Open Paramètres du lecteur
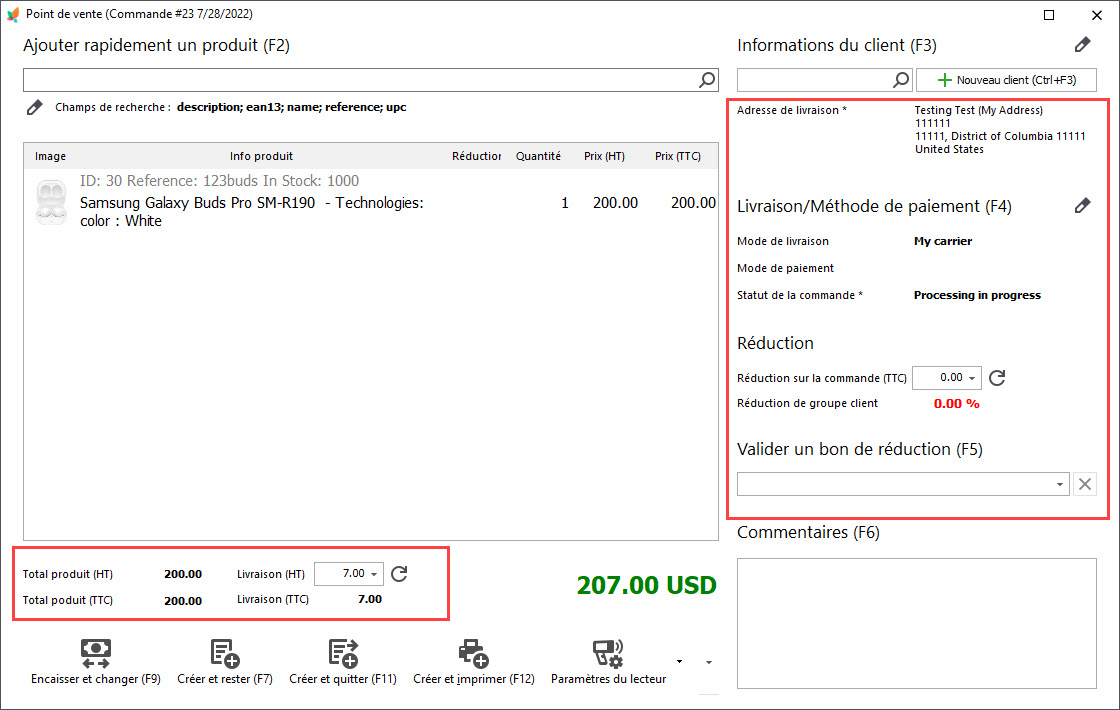This screenshot has height=710, width=1120. [x=608, y=662]
